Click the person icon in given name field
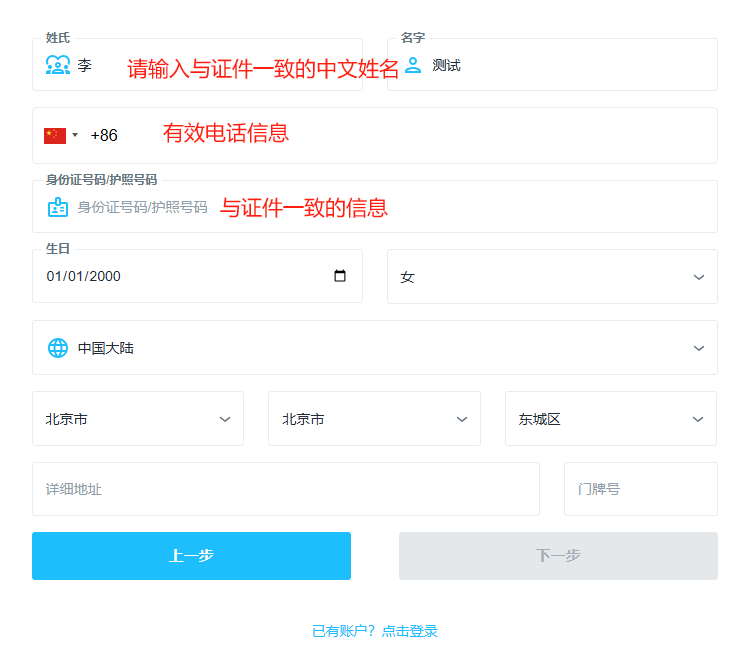Screen dimensions: 733x656 pyautogui.click(x=413, y=65)
